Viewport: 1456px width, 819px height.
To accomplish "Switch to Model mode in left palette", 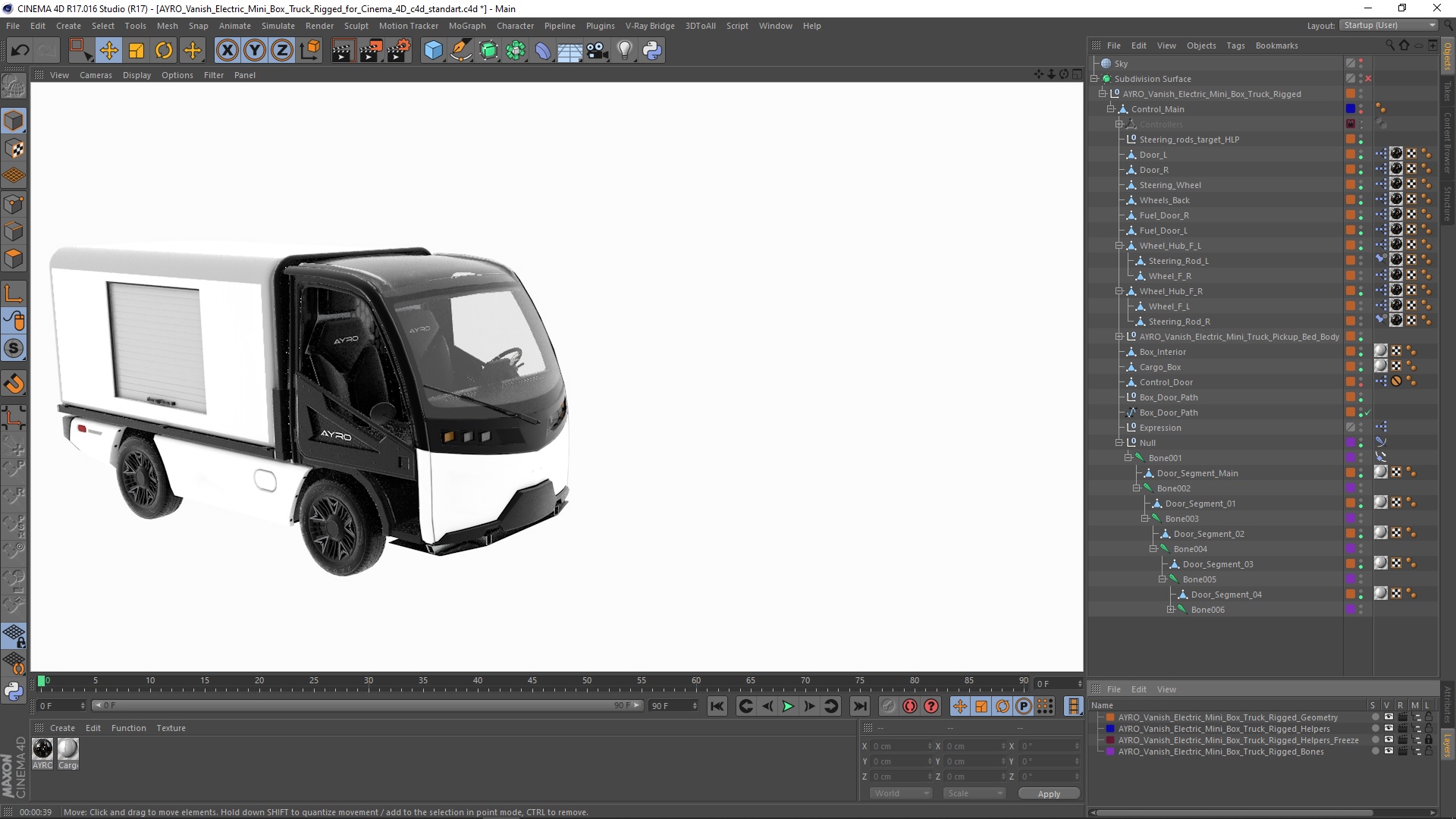I will click(14, 121).
